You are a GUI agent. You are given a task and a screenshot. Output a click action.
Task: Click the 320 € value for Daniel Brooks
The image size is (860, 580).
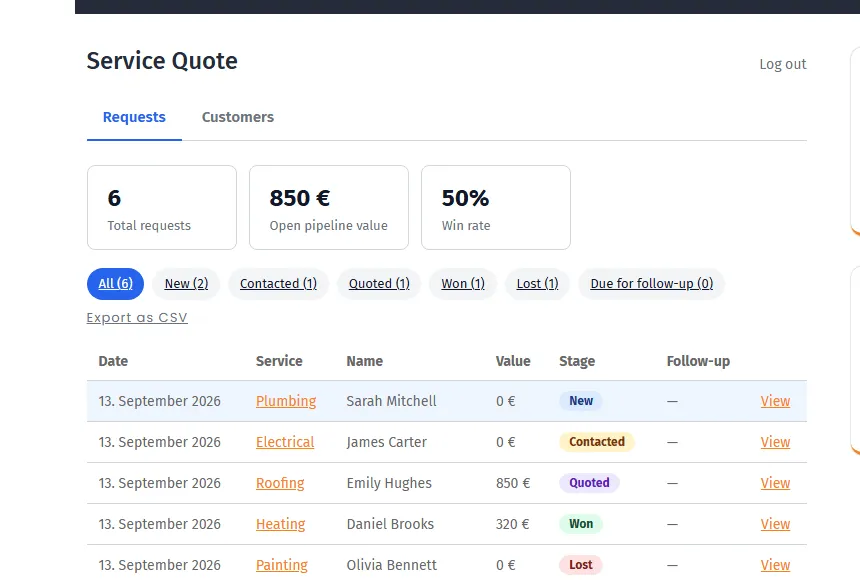512,525
